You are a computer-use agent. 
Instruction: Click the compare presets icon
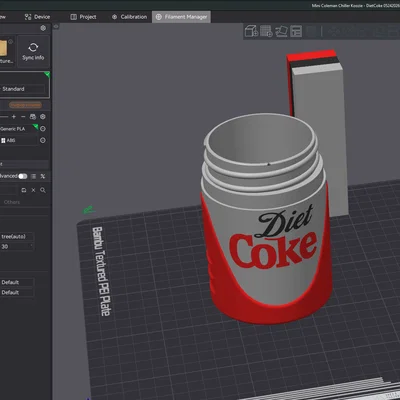pos(43,176)
